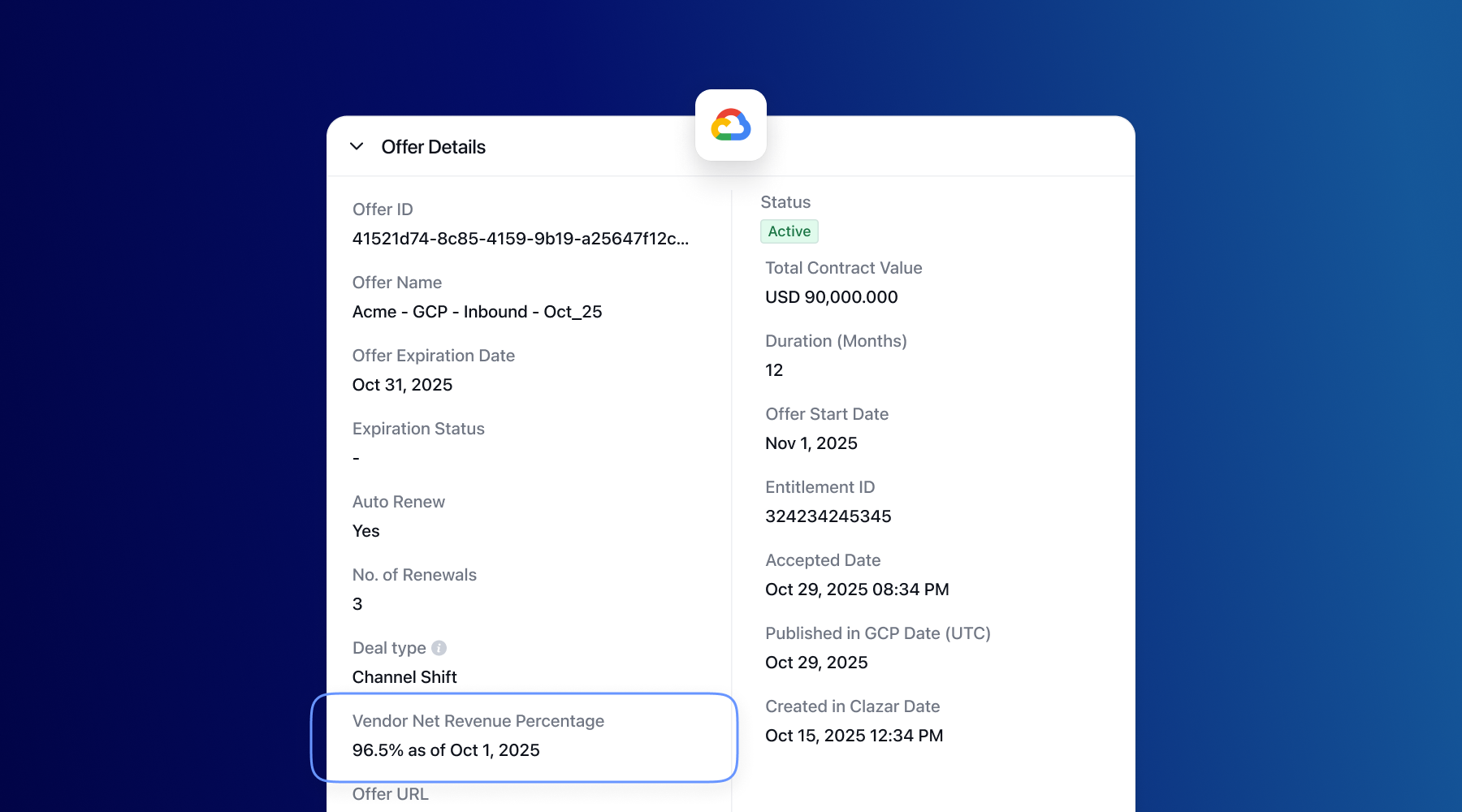
Task: Click accepted date Oct 29, 2025 08:34 PM
Action: (x=857, y=590)
